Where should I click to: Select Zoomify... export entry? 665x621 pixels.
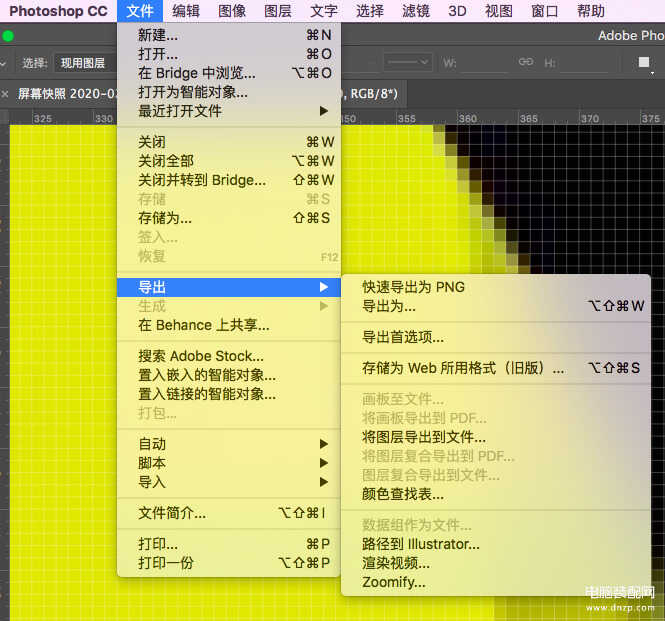pos(496,582)
